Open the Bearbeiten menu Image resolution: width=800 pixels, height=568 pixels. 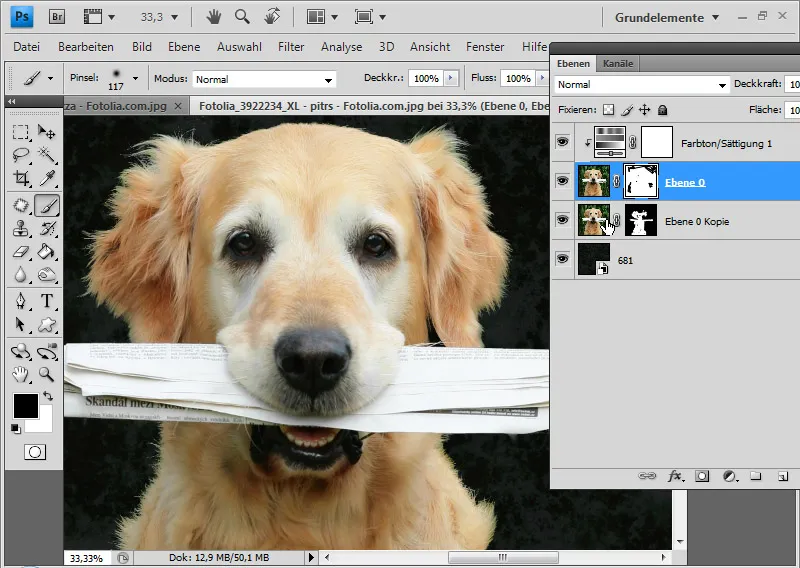coord(86,47)
